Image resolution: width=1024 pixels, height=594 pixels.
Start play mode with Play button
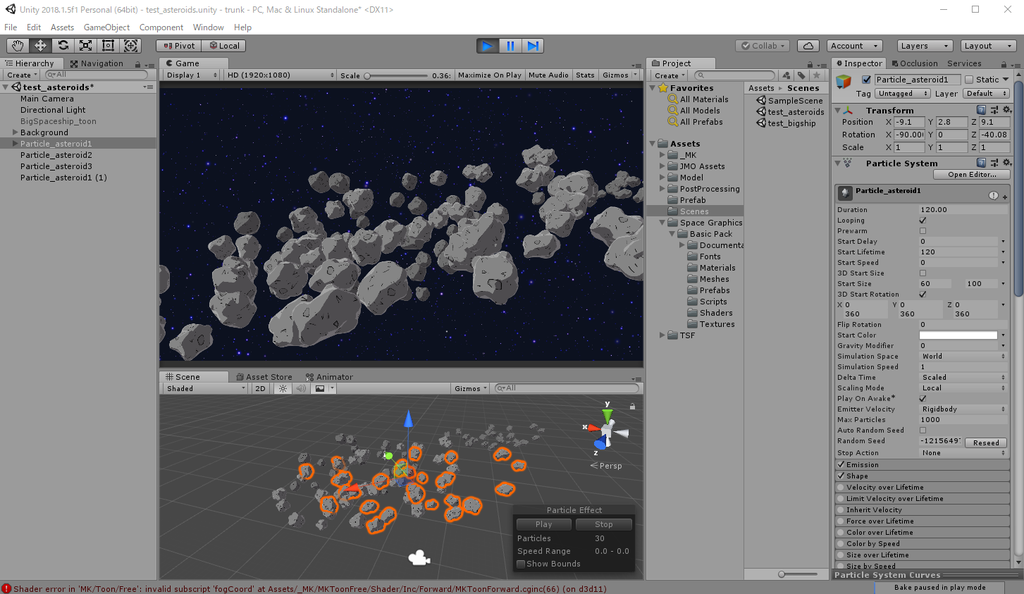[487, 46]
